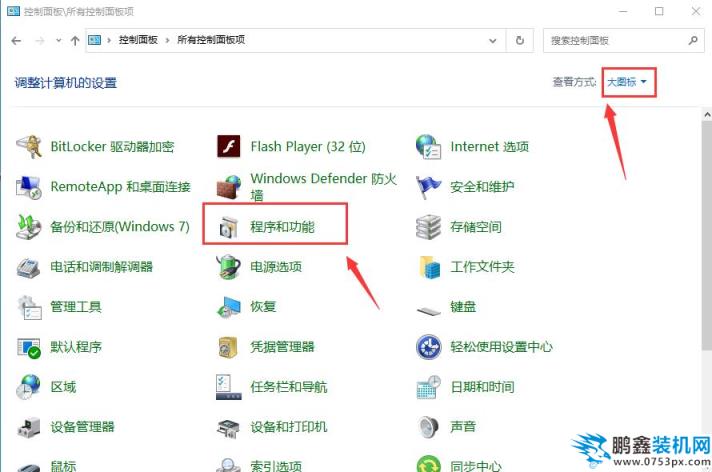This screenshot has width=712, height=472.
Task: Open the Internet 选项 globe icon
Action: 428,147
